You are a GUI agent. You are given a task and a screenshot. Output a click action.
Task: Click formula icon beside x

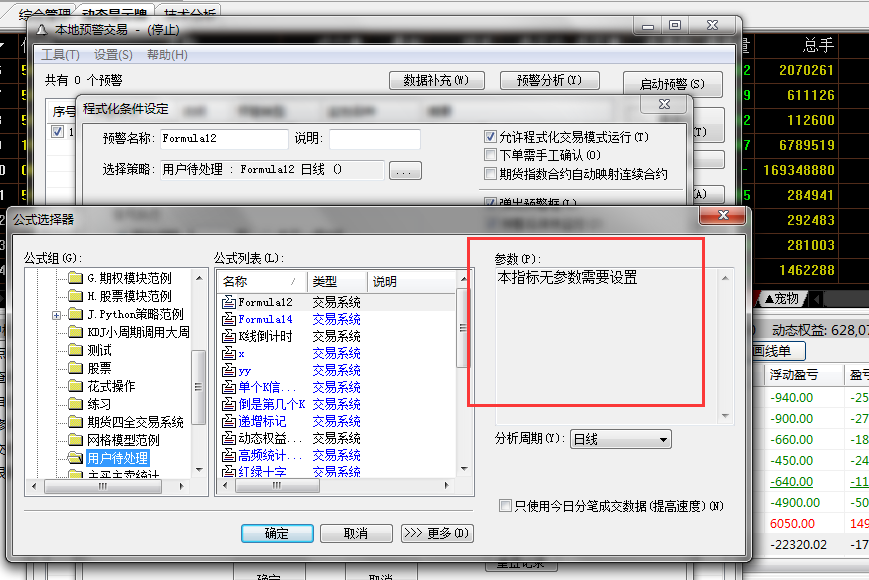pos(229,353)
